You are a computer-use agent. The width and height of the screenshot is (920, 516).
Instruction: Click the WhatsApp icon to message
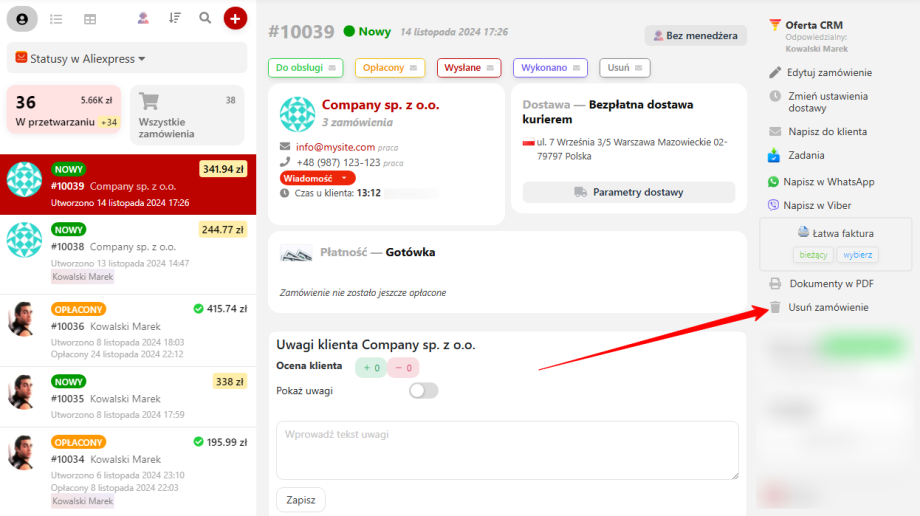[774, 182]
